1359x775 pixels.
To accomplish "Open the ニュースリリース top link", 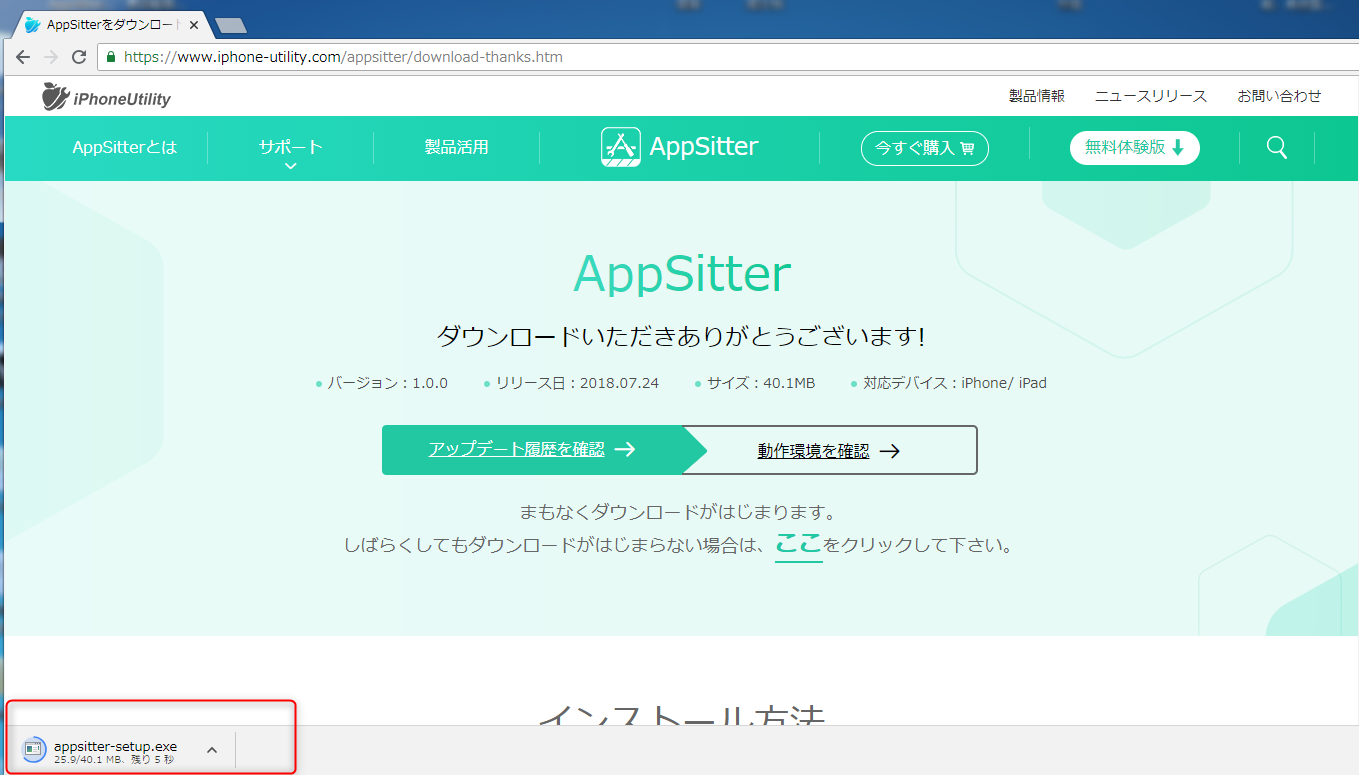I will (x=1151, y=96).
